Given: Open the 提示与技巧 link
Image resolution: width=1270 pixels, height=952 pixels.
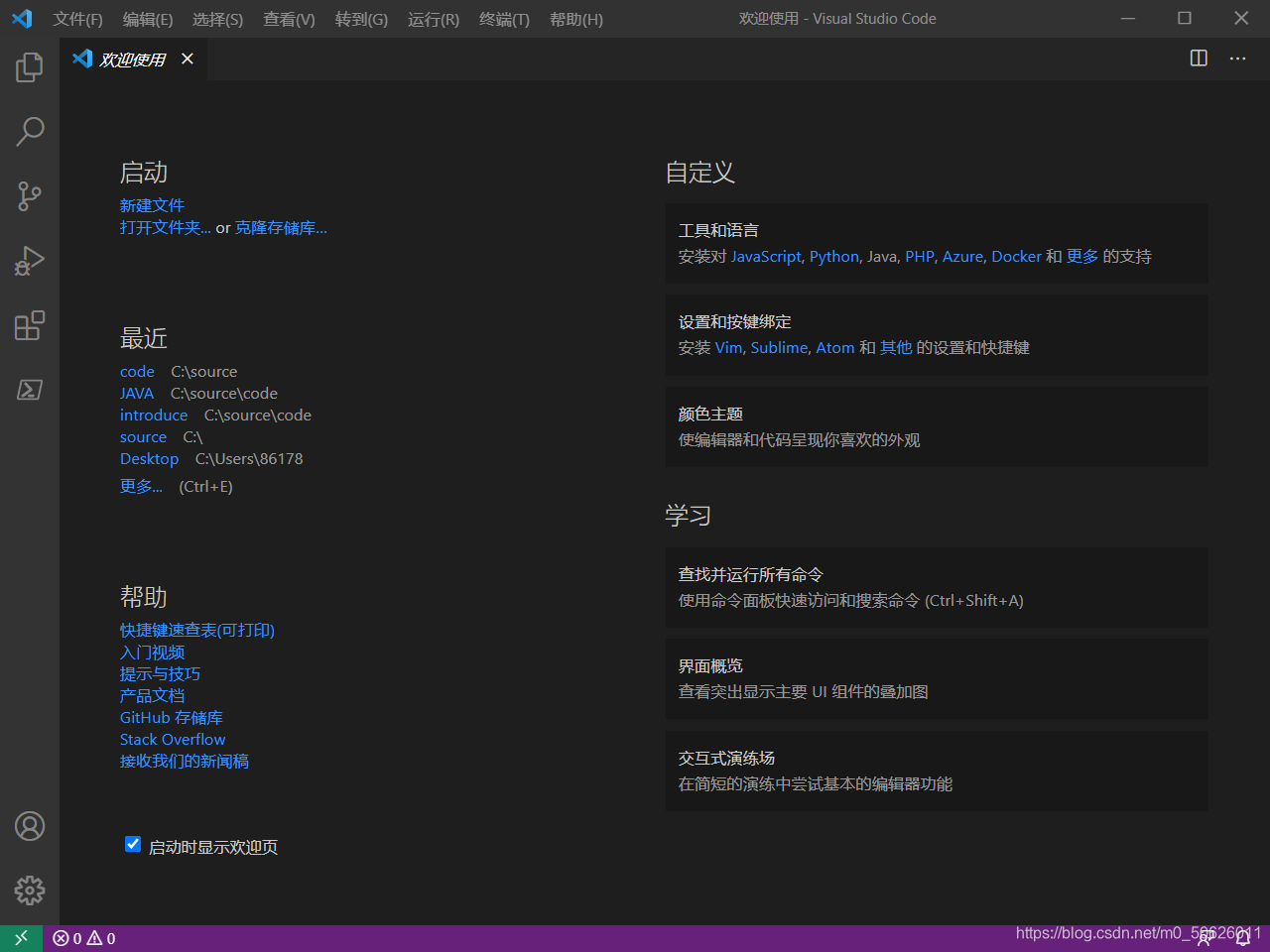Looking at the screenshot, I should (160, 674).
